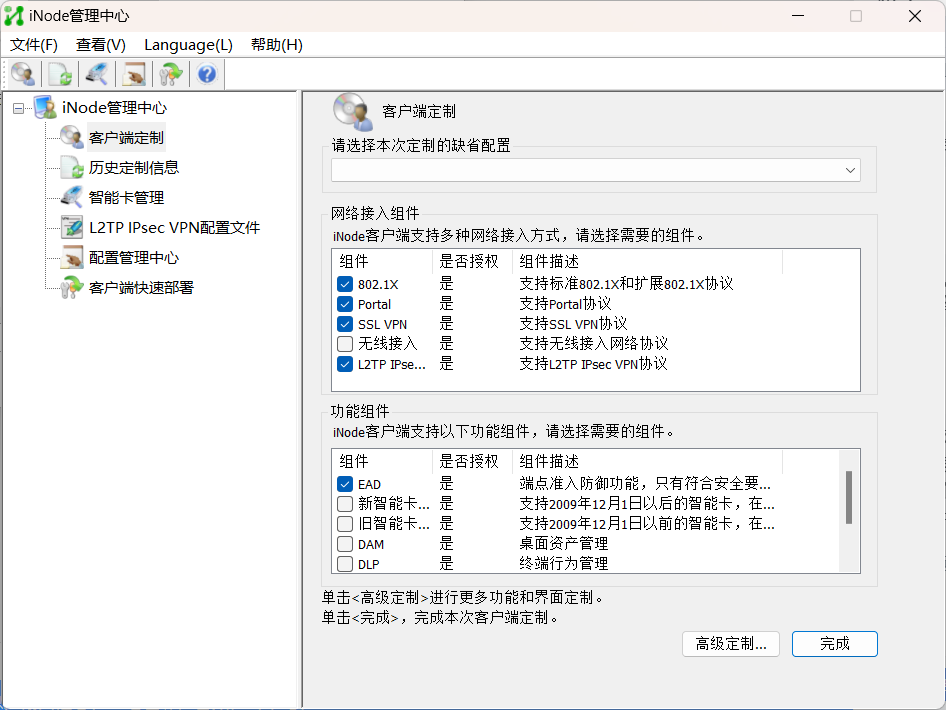This screenshot has width=946, height=710.
Task: Click the description 支持无线接入网络协议
Action: click(594, 343)
